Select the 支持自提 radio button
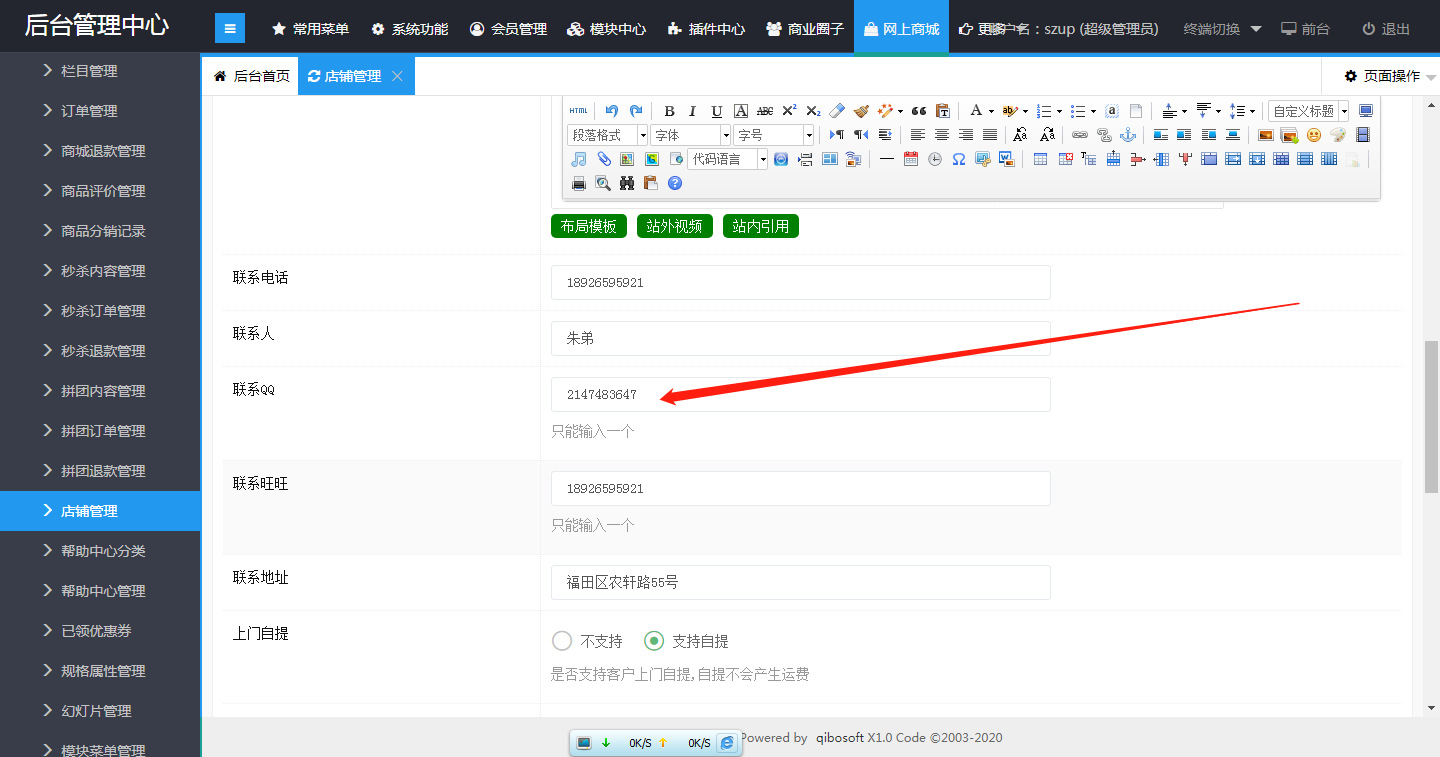Screen dimensions: 1440x757 654,641
